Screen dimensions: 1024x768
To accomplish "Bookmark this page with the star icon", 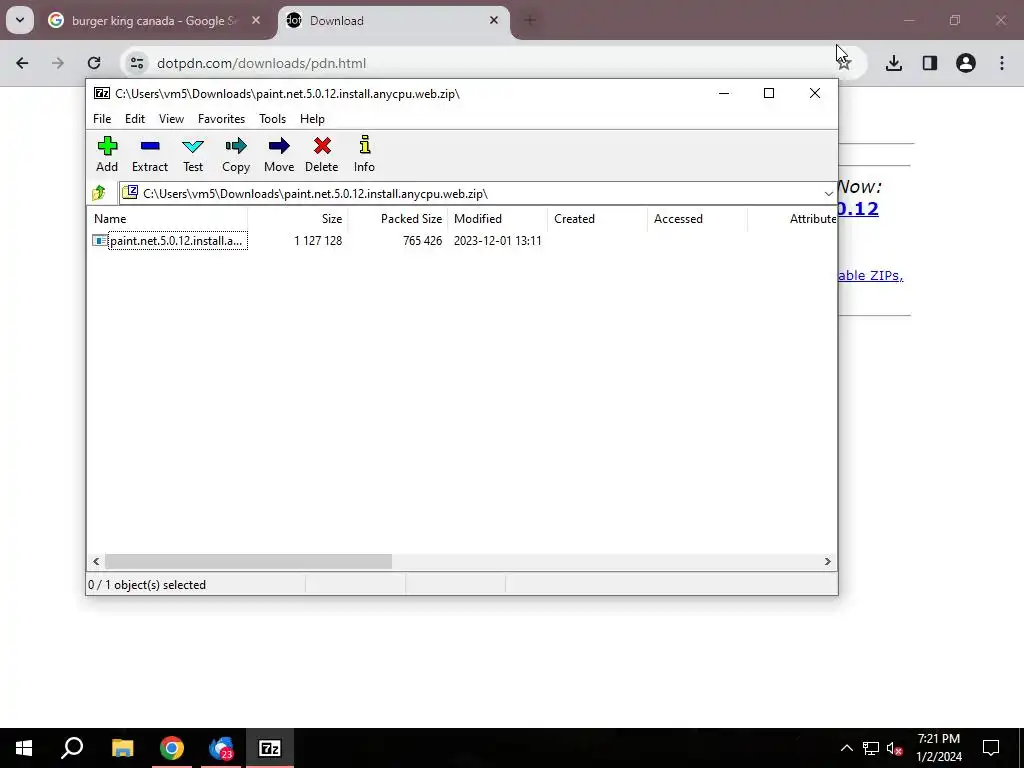I will tap(844, 63).
